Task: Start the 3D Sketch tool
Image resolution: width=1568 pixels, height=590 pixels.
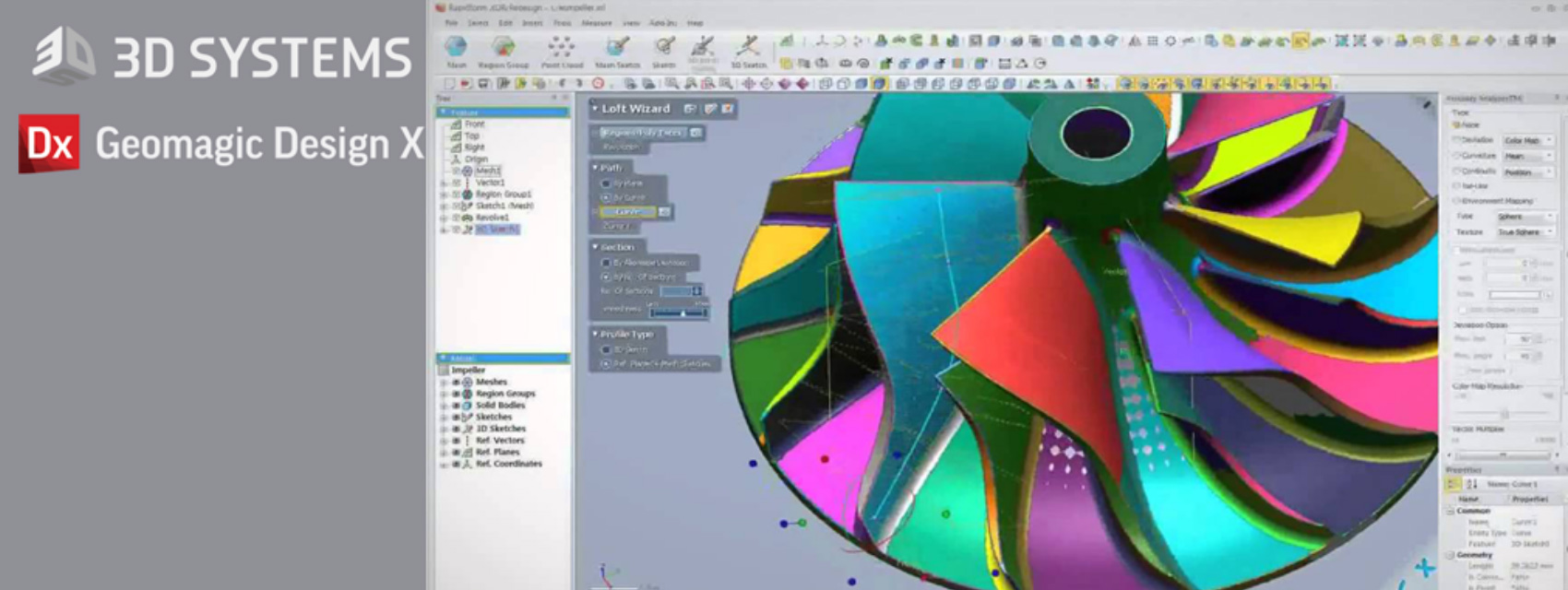Action: click(x=748, y=47)
